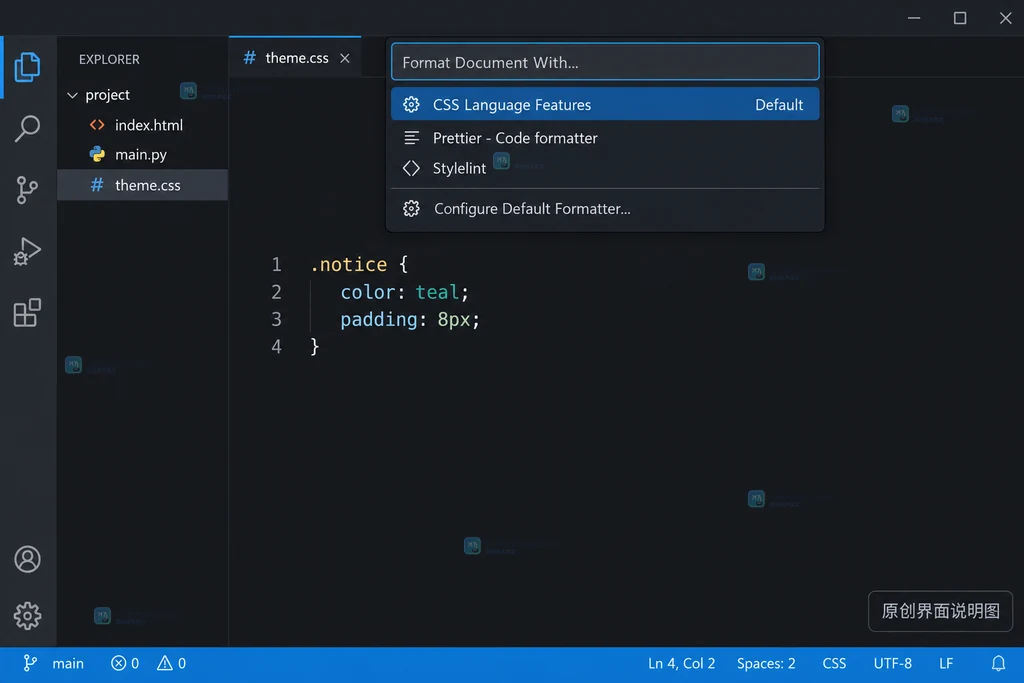
Task: Click the teal color value in editor
Action: tap(438, 292)
